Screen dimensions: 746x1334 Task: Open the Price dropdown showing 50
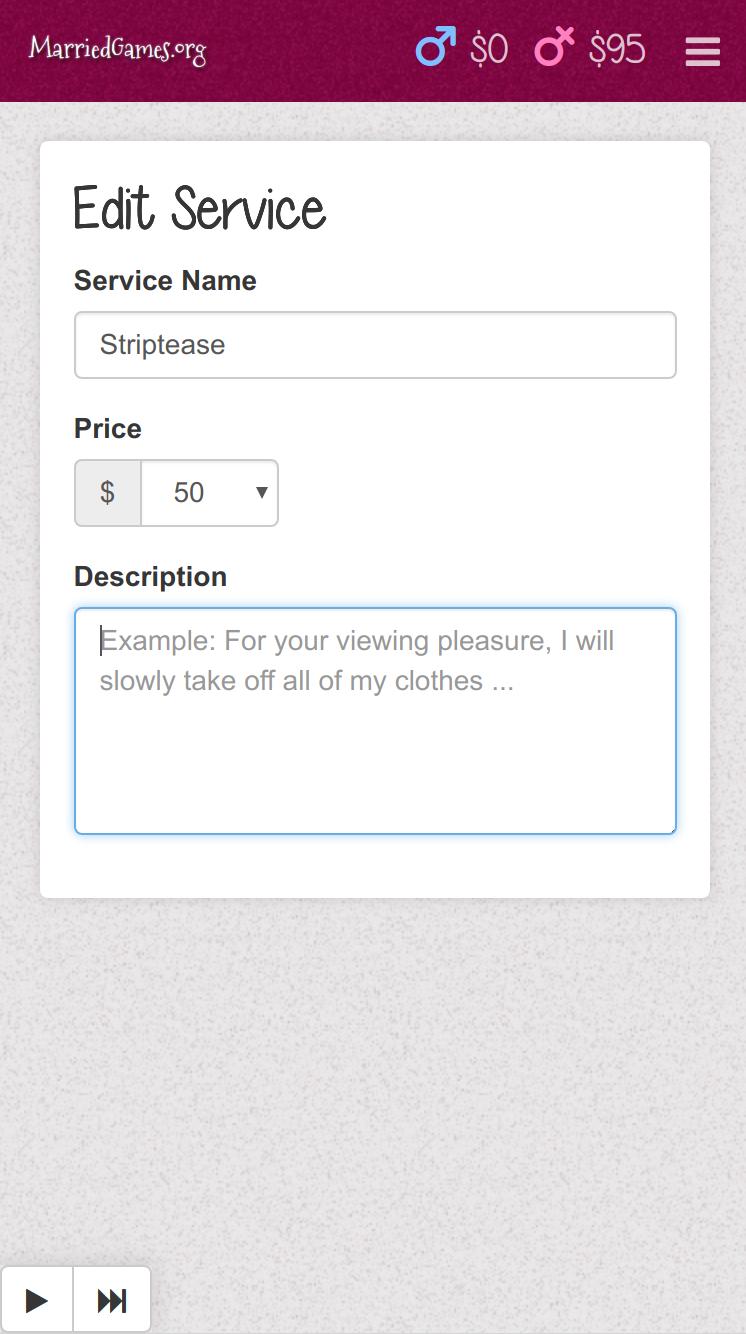click(209, 493)
